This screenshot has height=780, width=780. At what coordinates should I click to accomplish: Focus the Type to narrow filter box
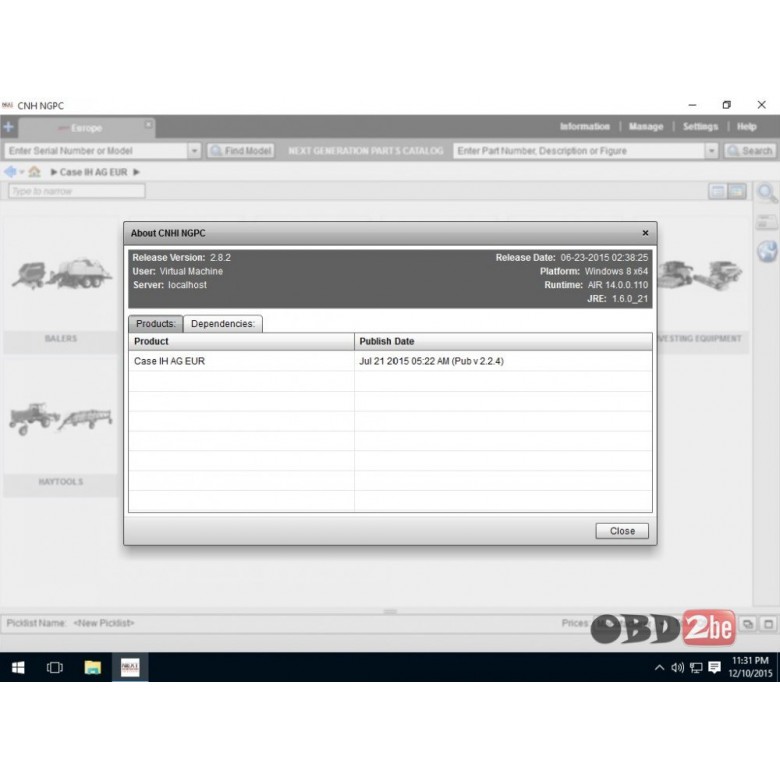click(x=76, y=191)
